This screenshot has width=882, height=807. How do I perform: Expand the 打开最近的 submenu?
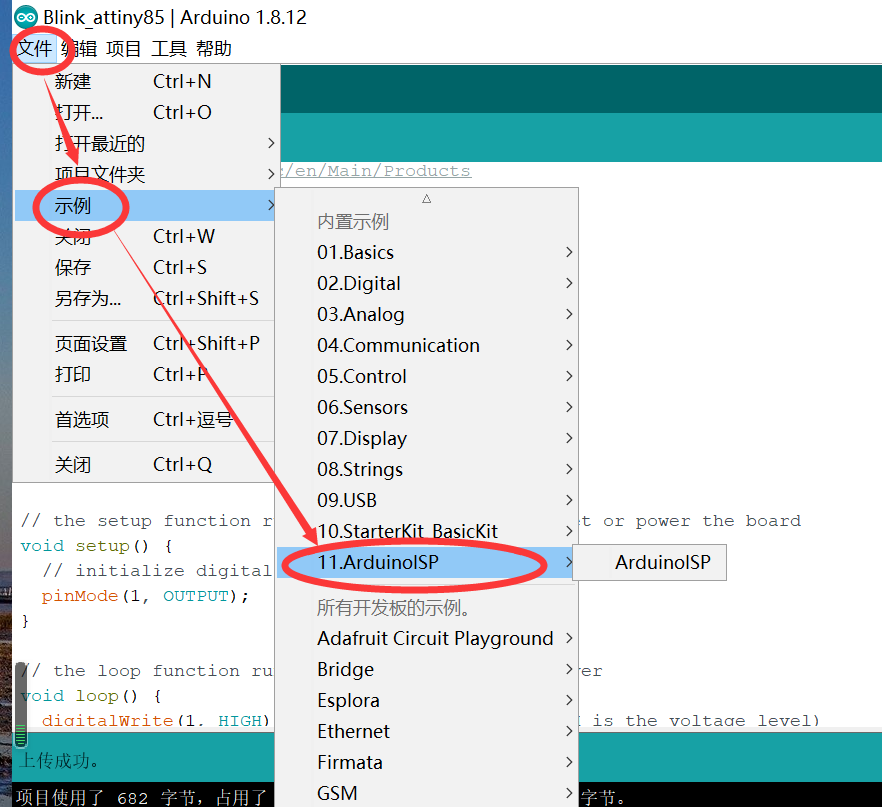tap(146, 143)
